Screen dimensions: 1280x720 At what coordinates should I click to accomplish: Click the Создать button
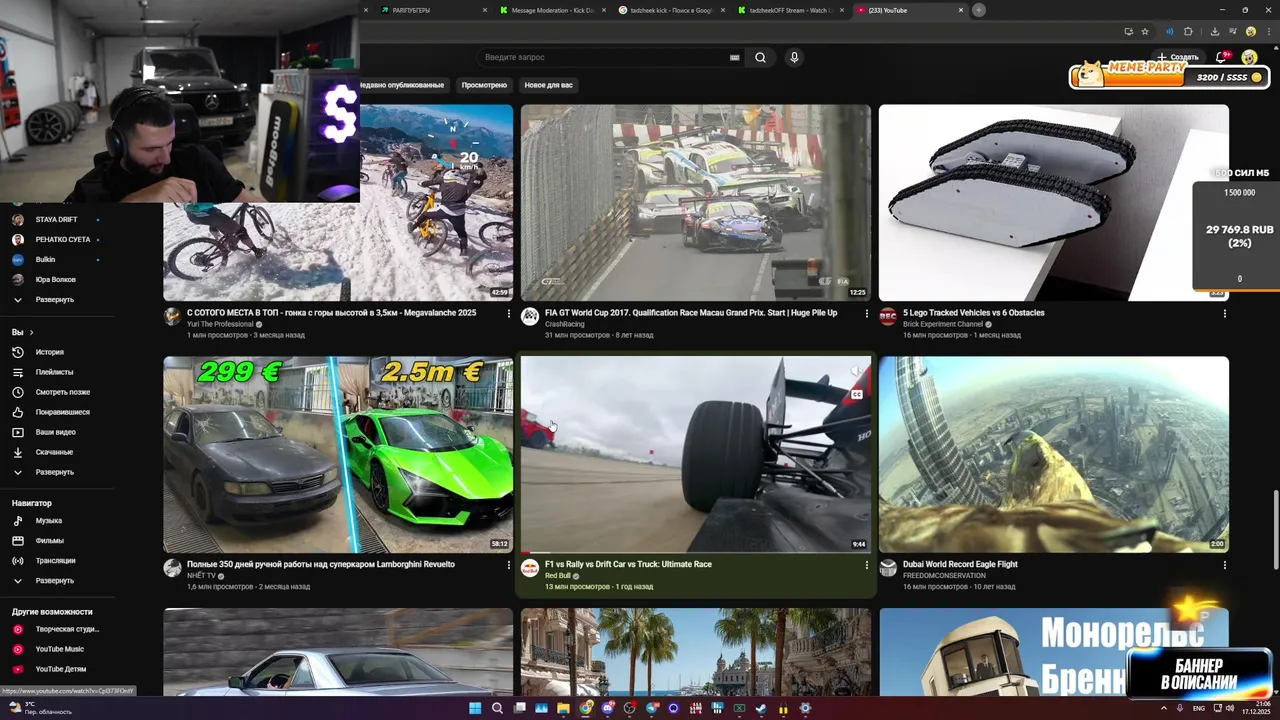click(1177, 57)
